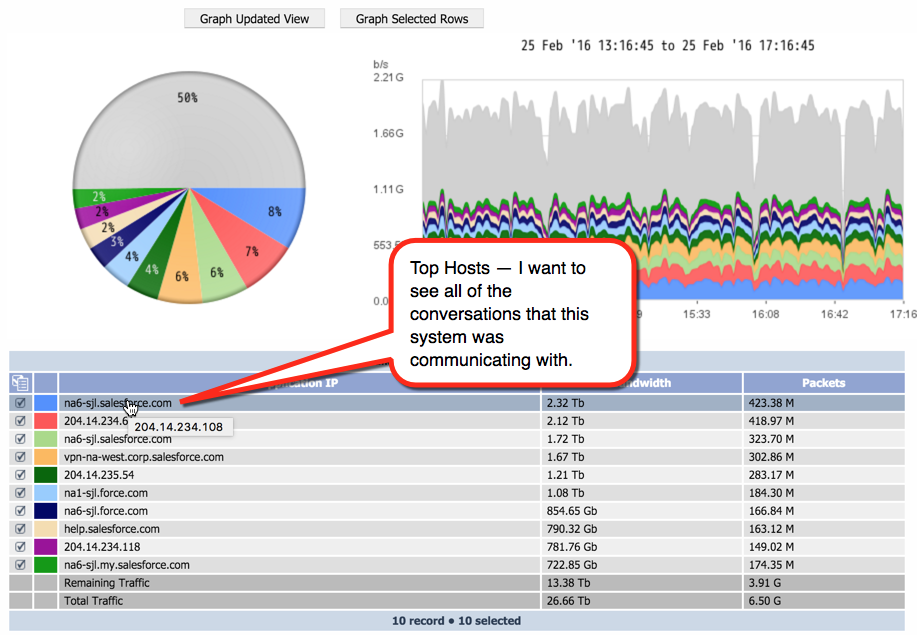Click the na6-sjl.my.salesforce.com host name
The height and width of the screenshot is (635, 917).
click(127, 565)
